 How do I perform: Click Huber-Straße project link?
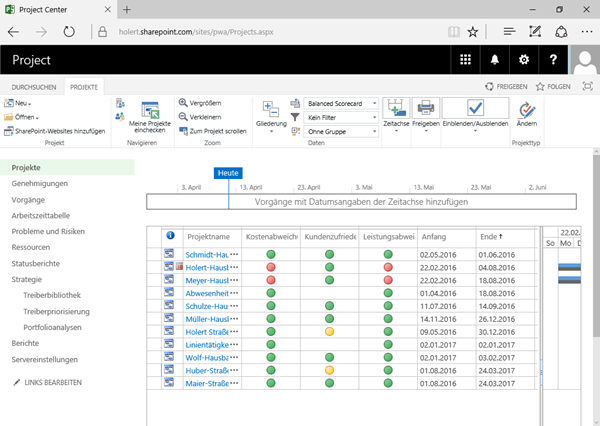pyautogui.click(x=207, y=371)
